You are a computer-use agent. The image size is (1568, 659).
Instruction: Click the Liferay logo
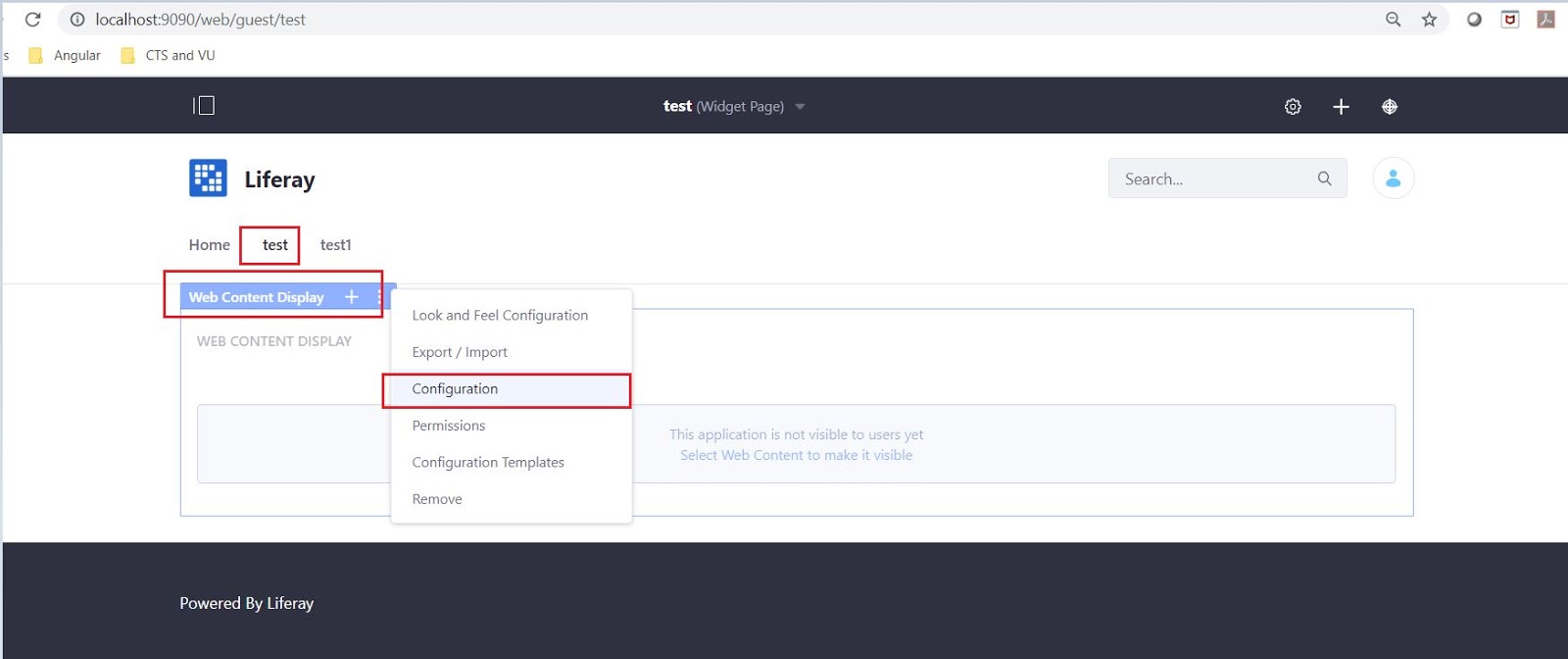[208, 178]
